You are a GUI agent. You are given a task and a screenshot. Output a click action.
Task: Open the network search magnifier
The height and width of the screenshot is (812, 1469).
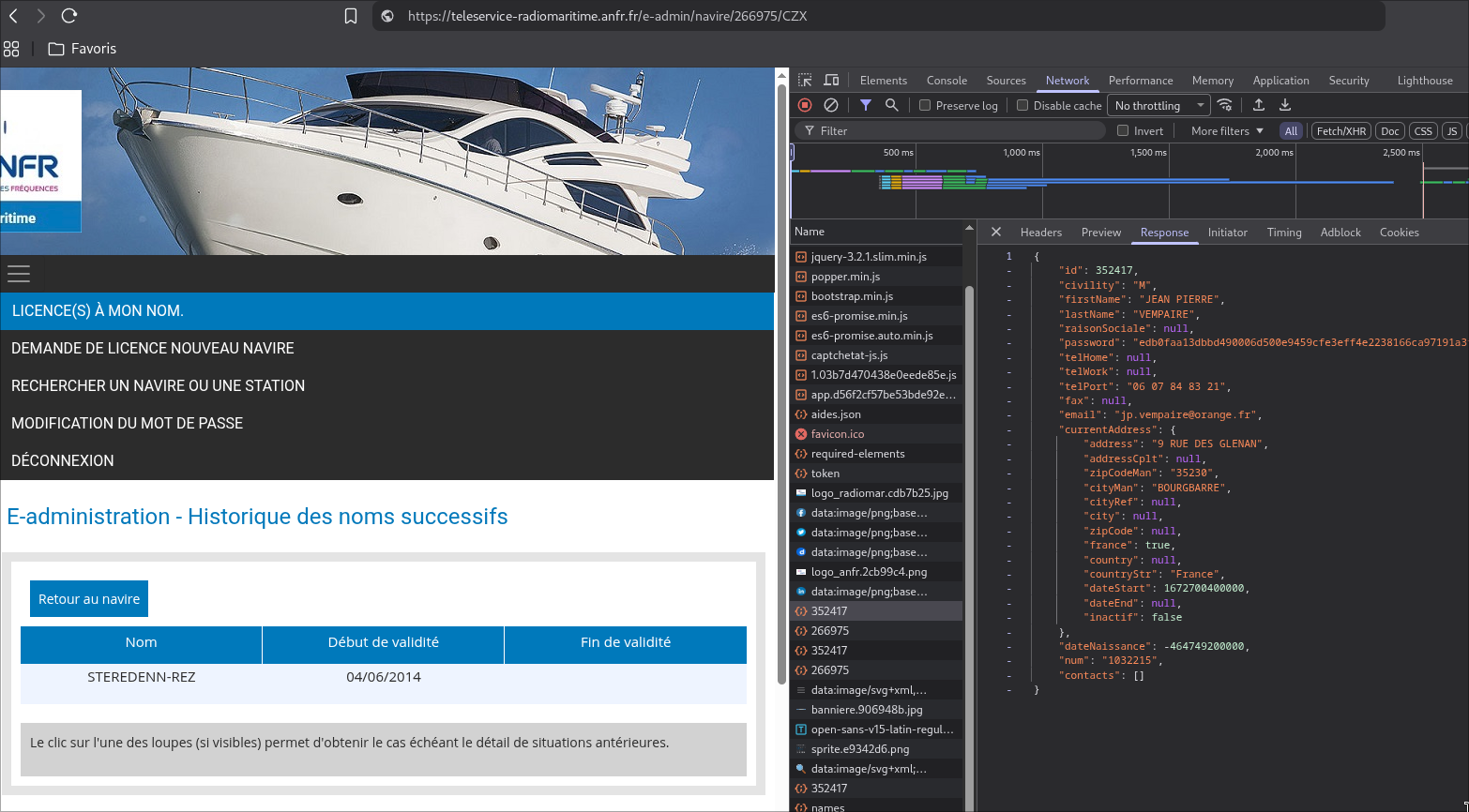pos(892,105)
